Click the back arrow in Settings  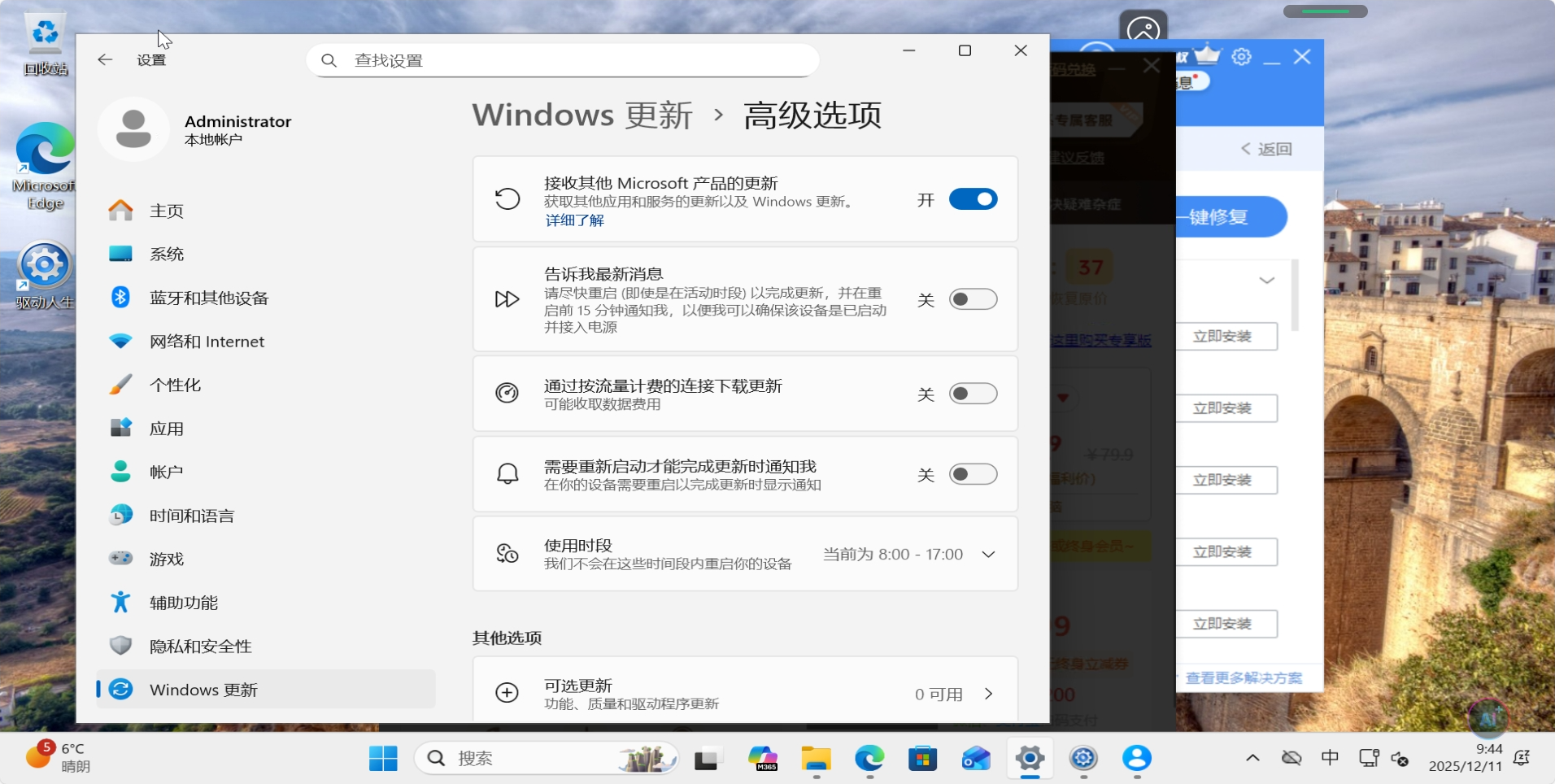point(105,59)
